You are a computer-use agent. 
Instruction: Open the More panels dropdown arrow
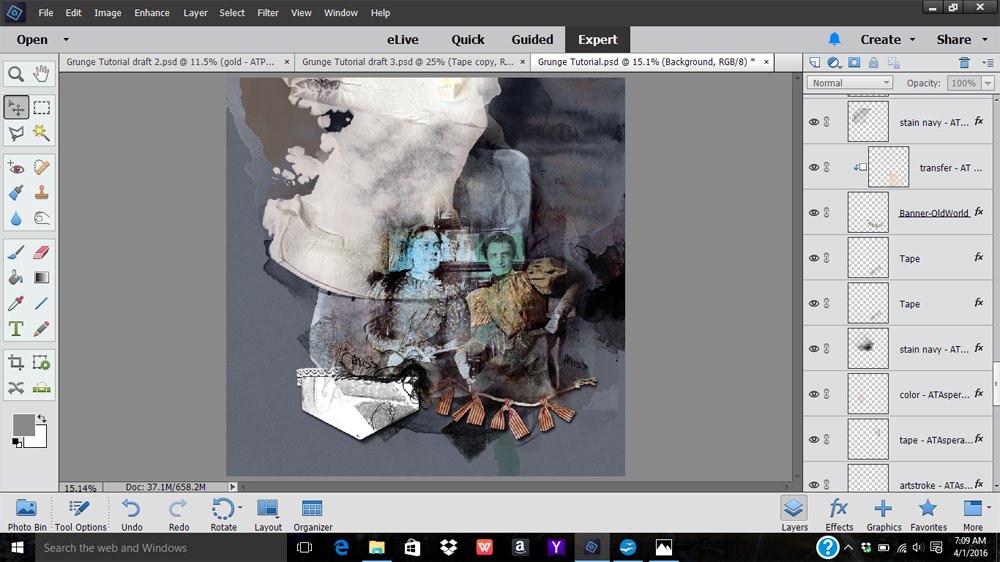[x=988, y=508]
